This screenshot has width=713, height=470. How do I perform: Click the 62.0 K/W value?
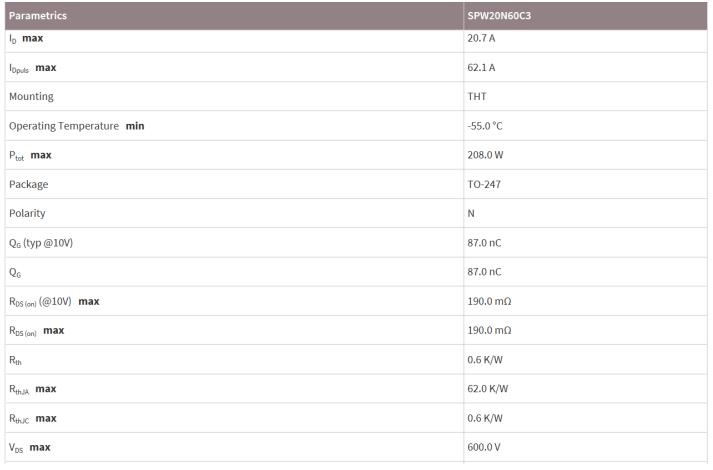486,389
